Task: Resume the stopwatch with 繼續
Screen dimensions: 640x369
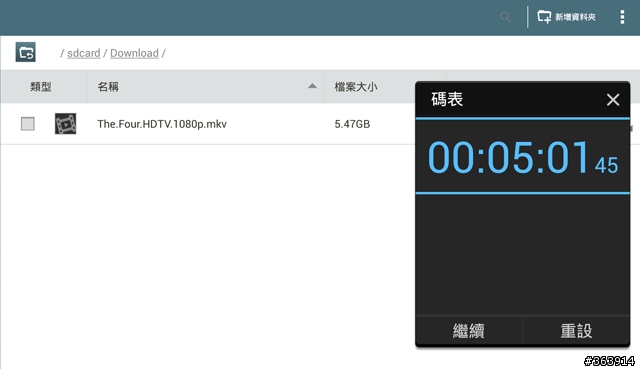Action: click(469, 331)
